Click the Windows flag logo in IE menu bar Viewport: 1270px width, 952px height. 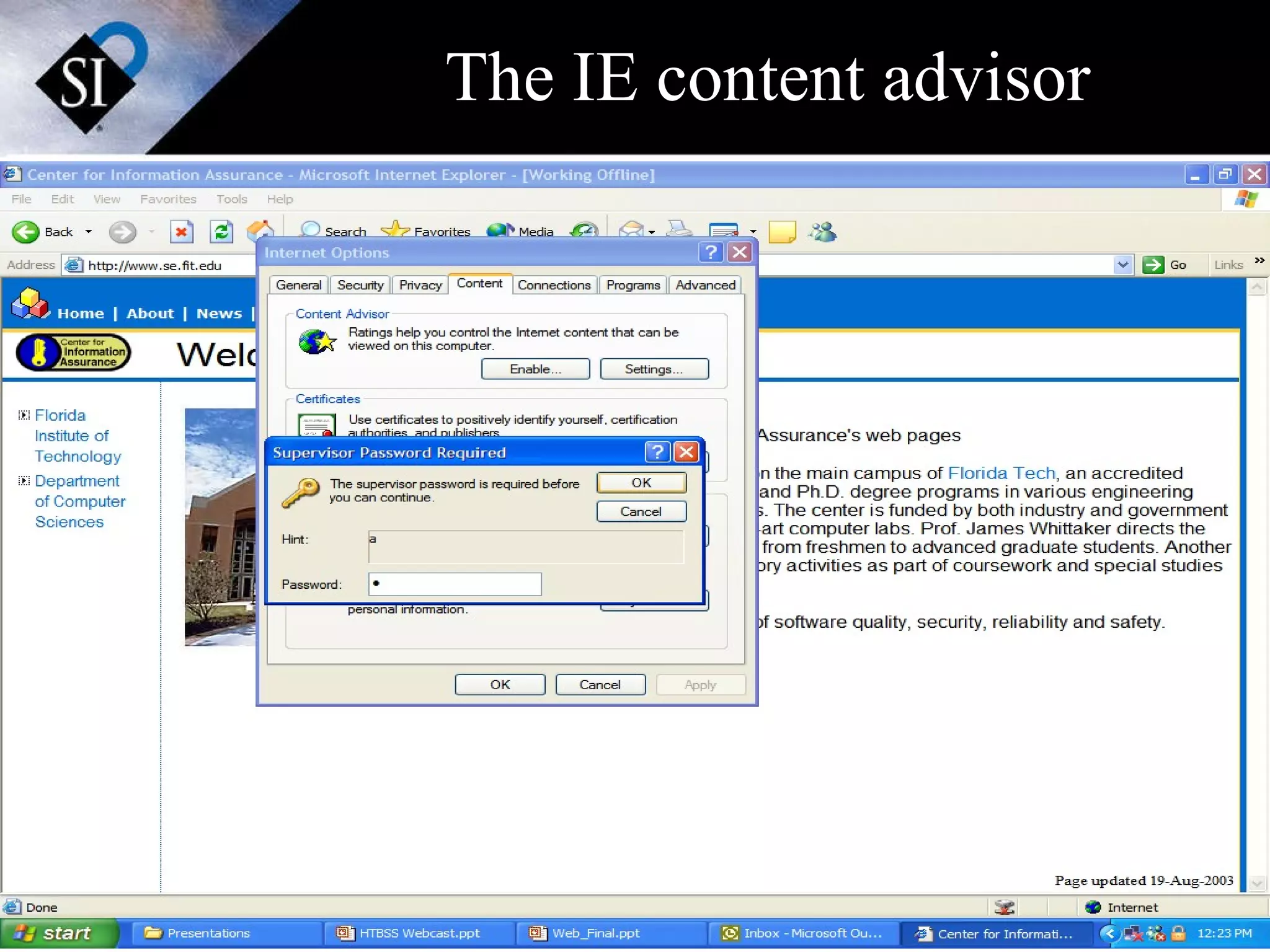coord(1245,200)
